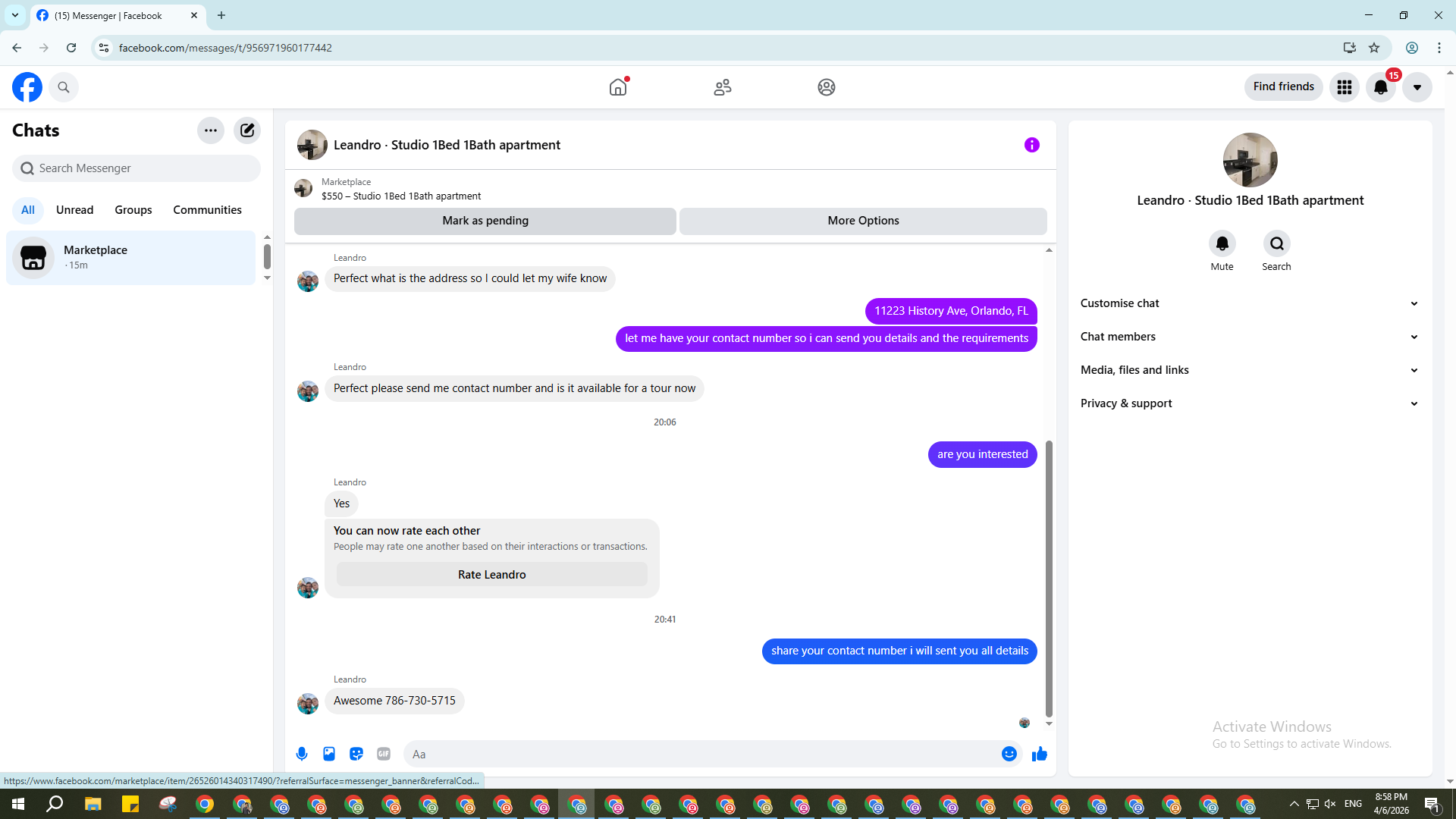Open the $550 Studio listing link
Viewport: 1456px width, 819px height.
click(401, 196)
